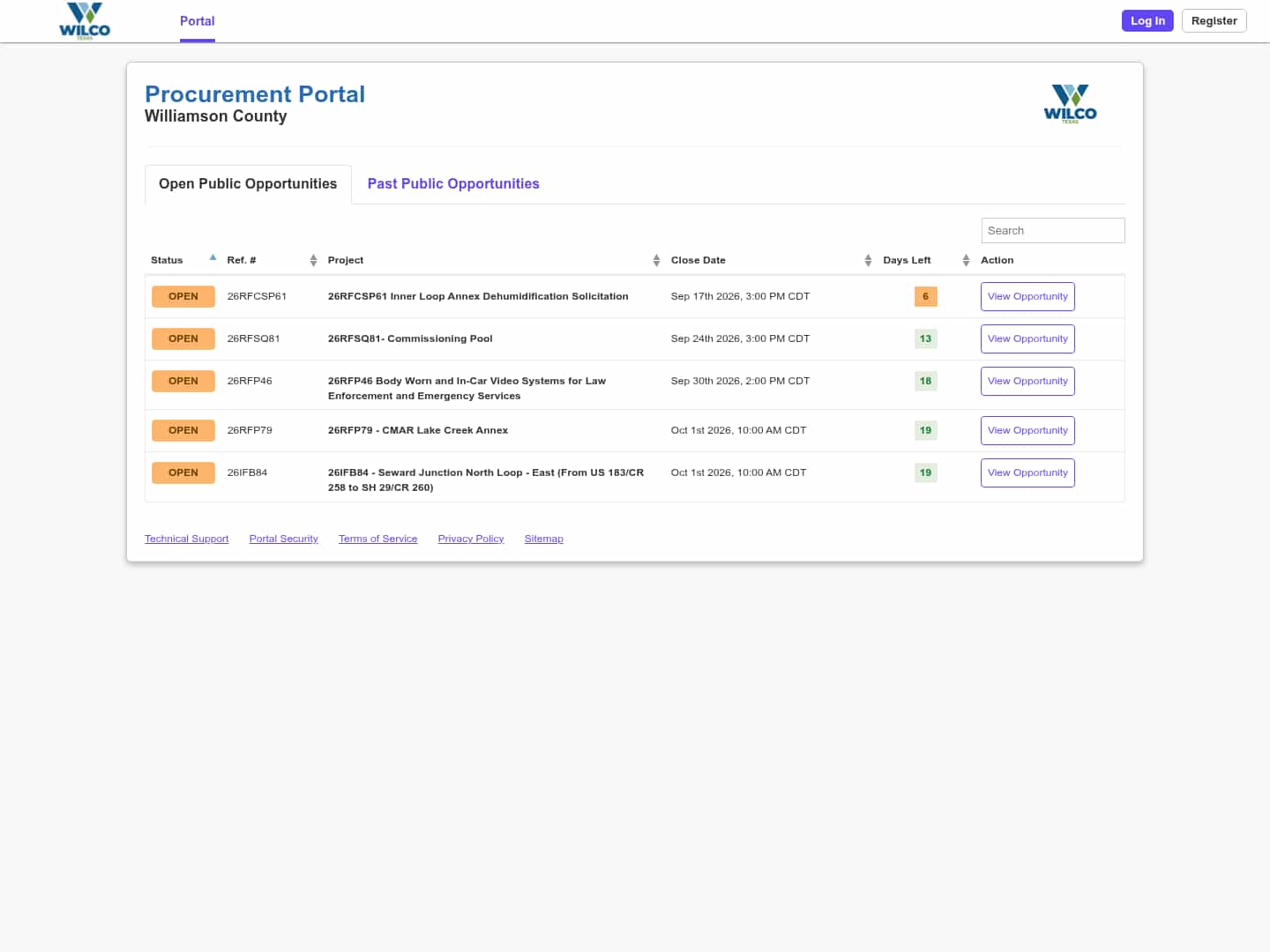Viewport: 1270px width, 952px height.
Task: Click OPEN status badge for 26RFP79
Action: pyautogui.click(x=183, y=431)
